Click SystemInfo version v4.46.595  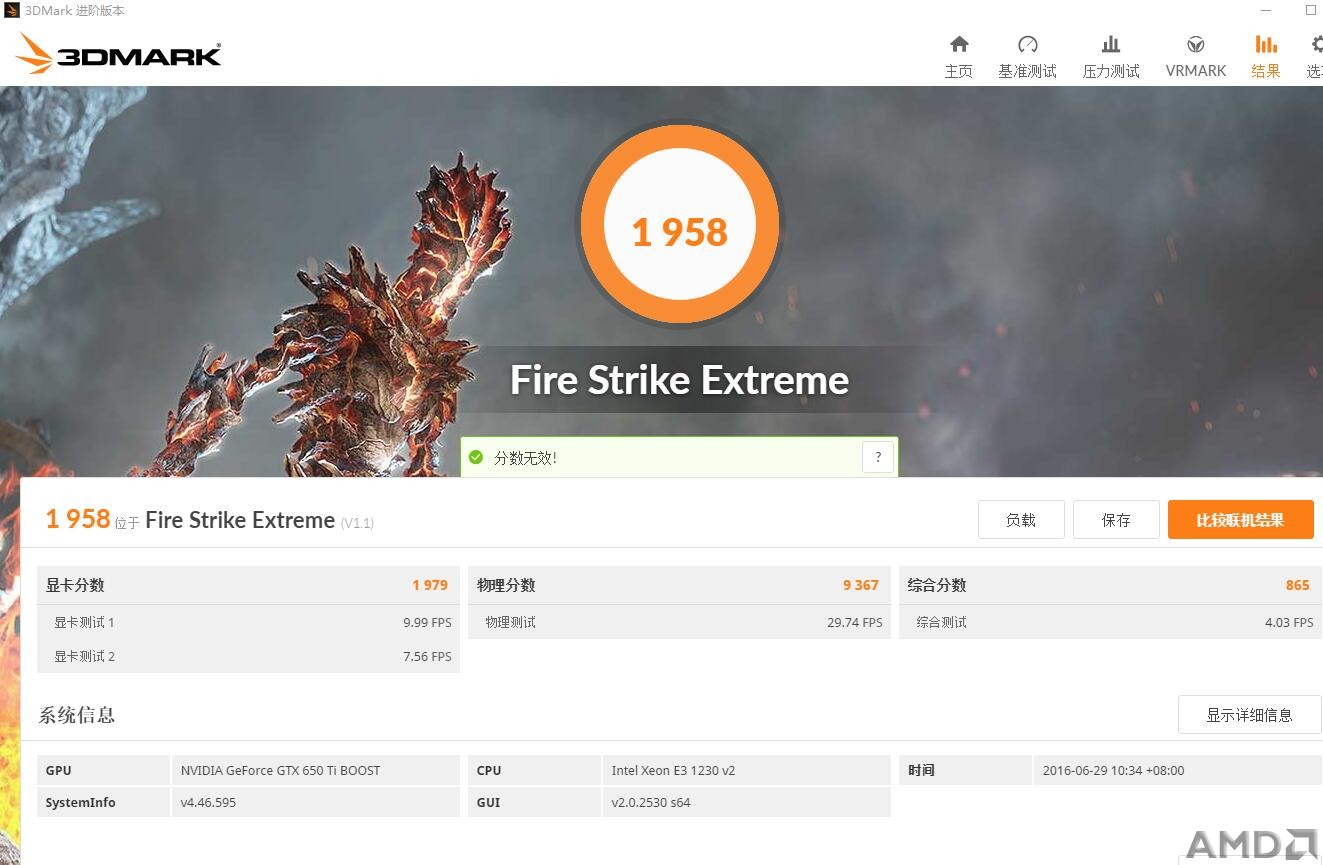click(208, 802)
